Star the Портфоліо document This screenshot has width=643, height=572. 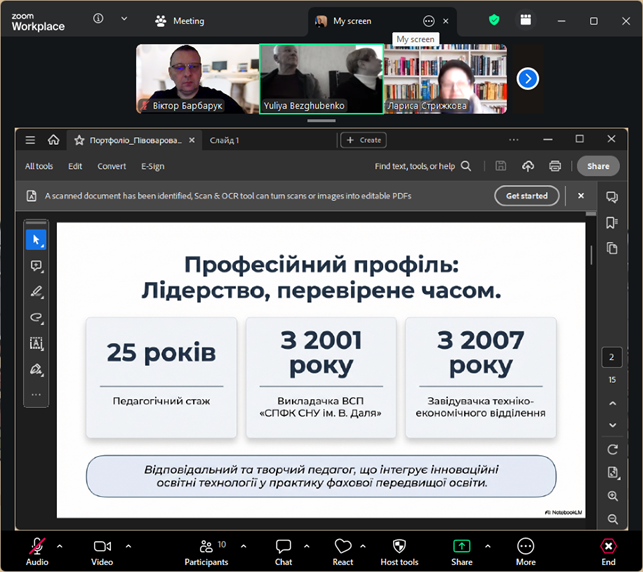(79, 140)
